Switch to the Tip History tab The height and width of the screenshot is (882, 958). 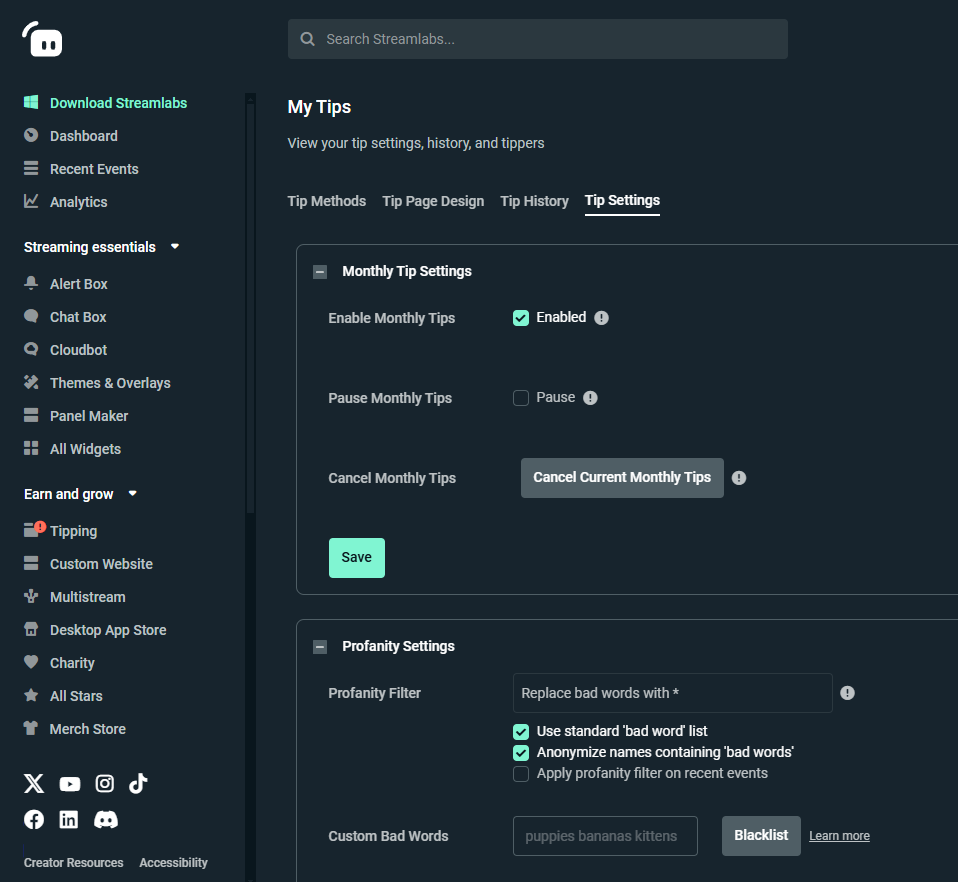coord(534,201)
